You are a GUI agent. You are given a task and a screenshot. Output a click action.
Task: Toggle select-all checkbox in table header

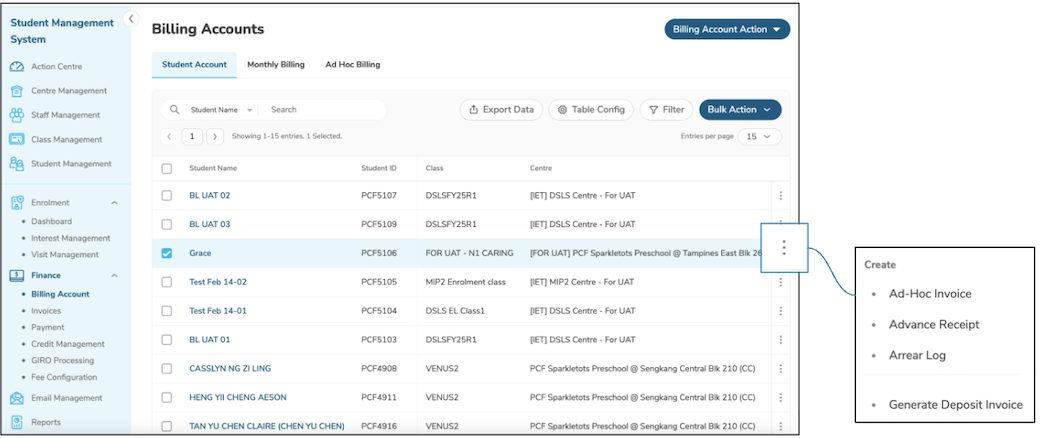coord(167,169)
